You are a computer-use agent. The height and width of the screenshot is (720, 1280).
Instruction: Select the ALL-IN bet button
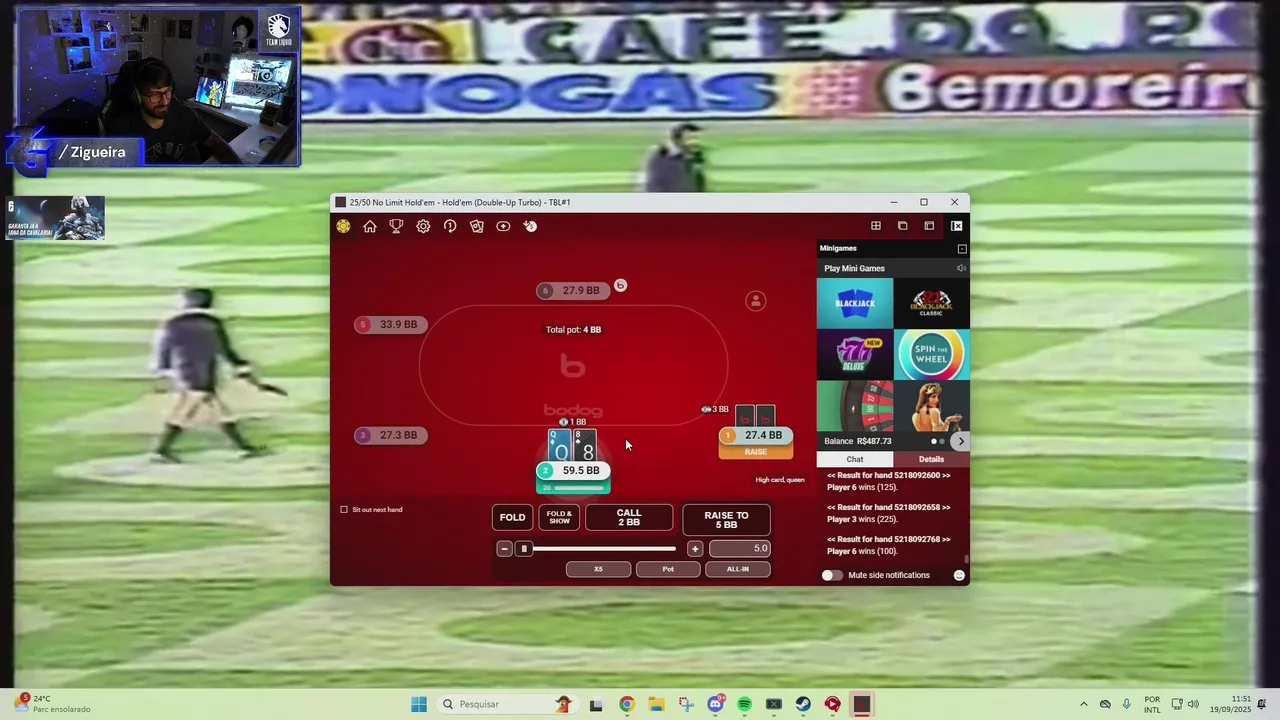coord(738,569)
